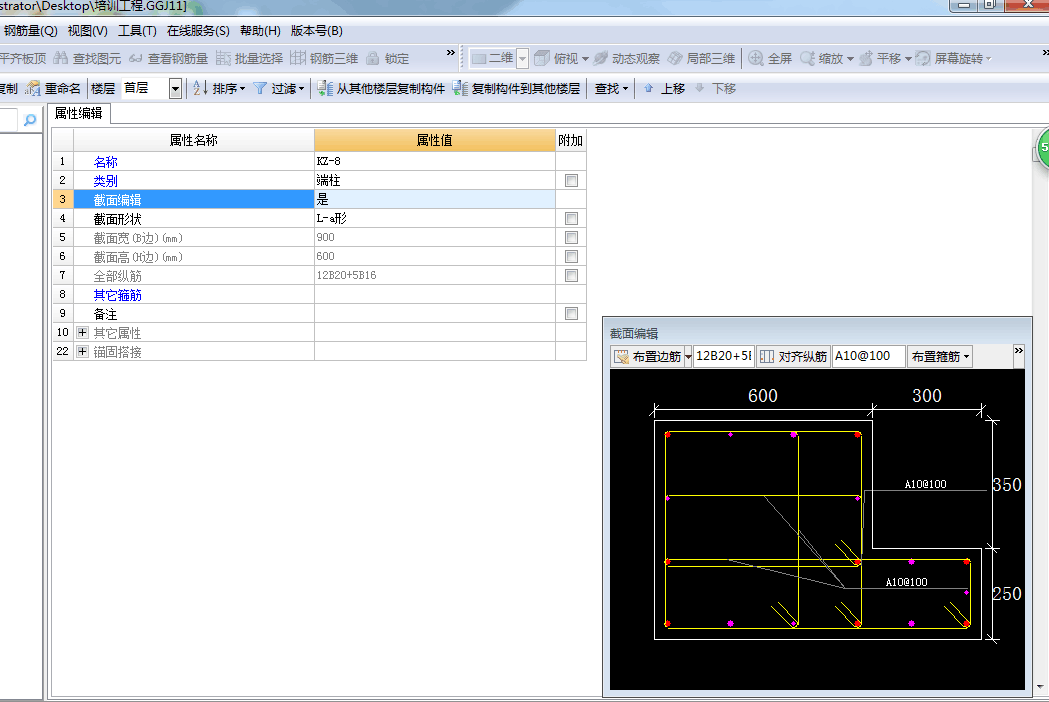The width and height of the screenshot is (1049, 702).
Task: Open 钢筋量(Q) menu
Action: pos(31,31)
